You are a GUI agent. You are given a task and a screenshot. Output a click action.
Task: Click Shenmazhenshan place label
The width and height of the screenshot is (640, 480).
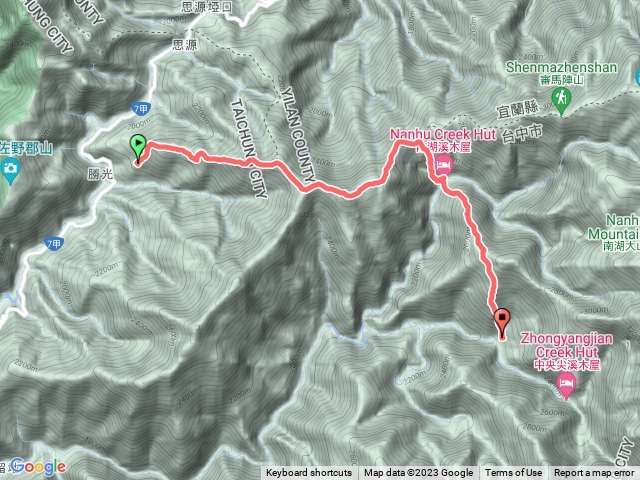point(562,67)
